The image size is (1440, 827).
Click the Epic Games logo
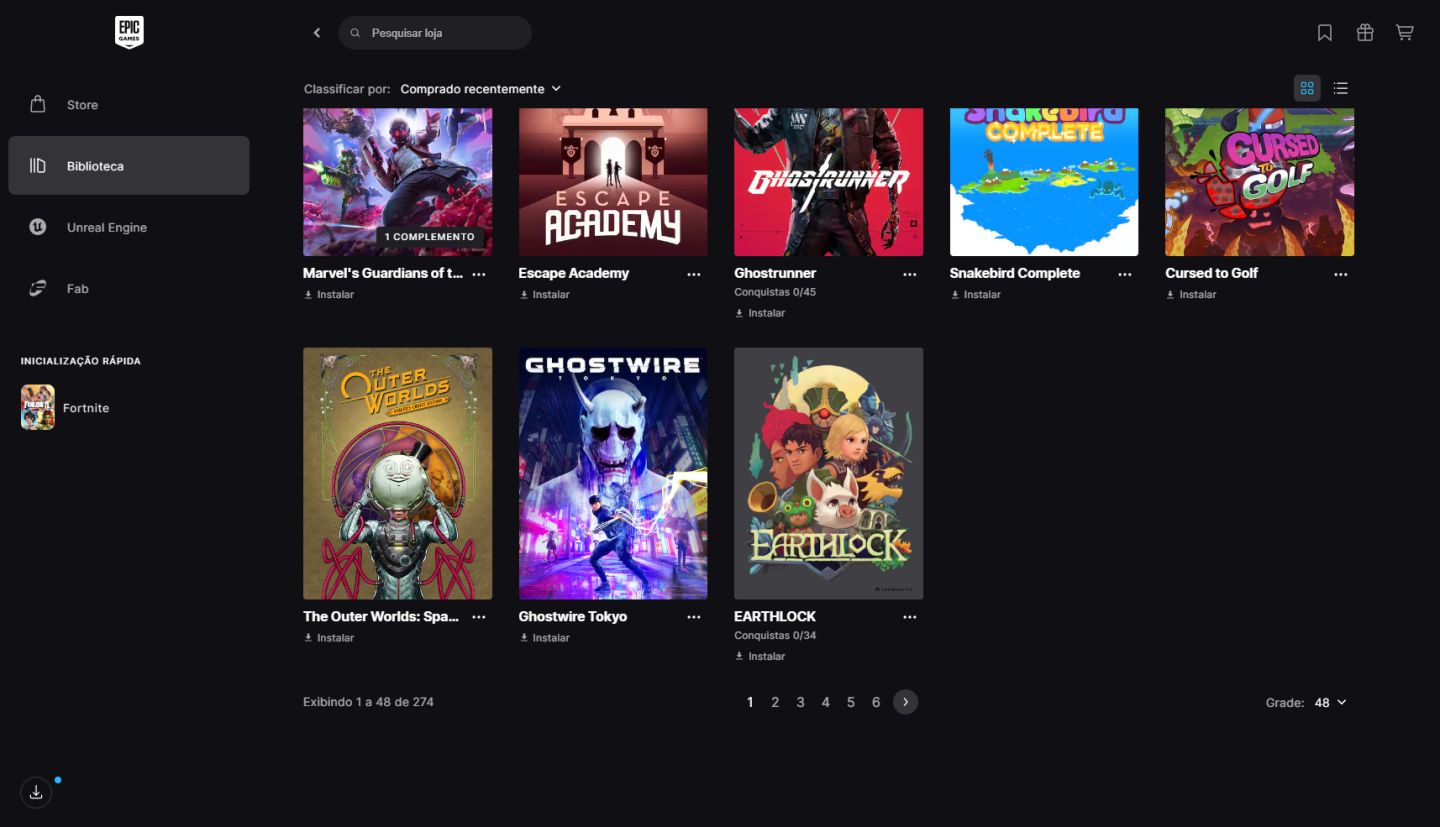[129, 32]
